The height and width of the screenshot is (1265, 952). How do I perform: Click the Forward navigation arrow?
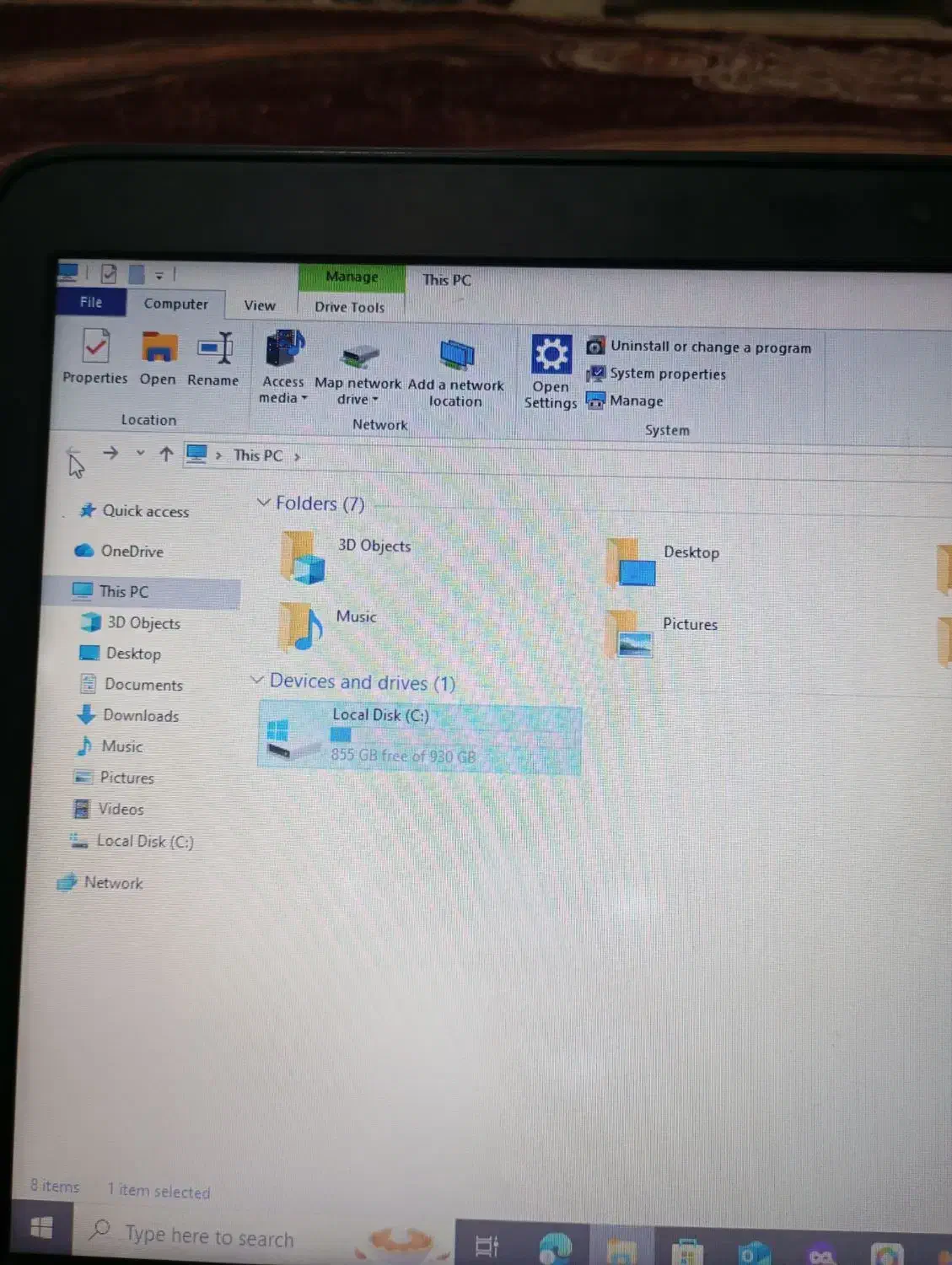click(x=110, y=453)
